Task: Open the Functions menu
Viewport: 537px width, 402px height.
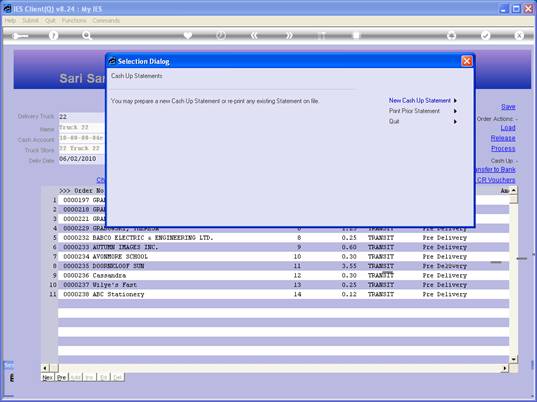Action: coord(74,21)
